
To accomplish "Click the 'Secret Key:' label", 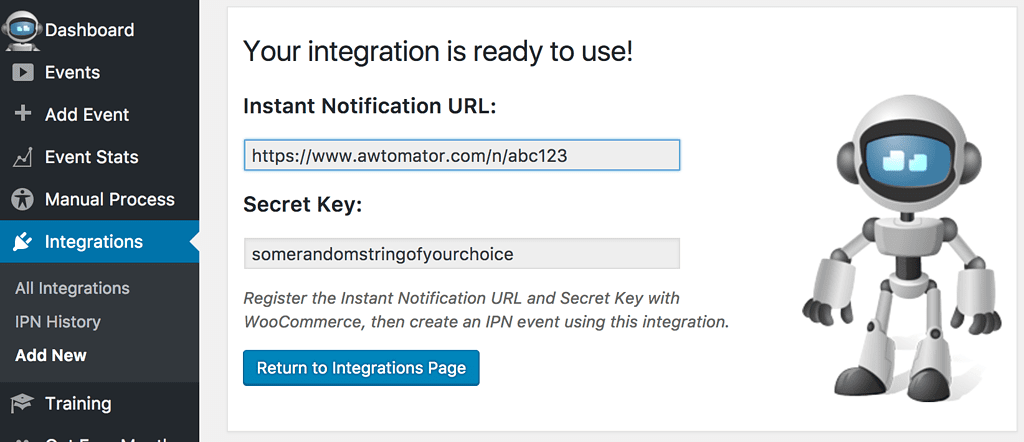I will pos(302,205).
